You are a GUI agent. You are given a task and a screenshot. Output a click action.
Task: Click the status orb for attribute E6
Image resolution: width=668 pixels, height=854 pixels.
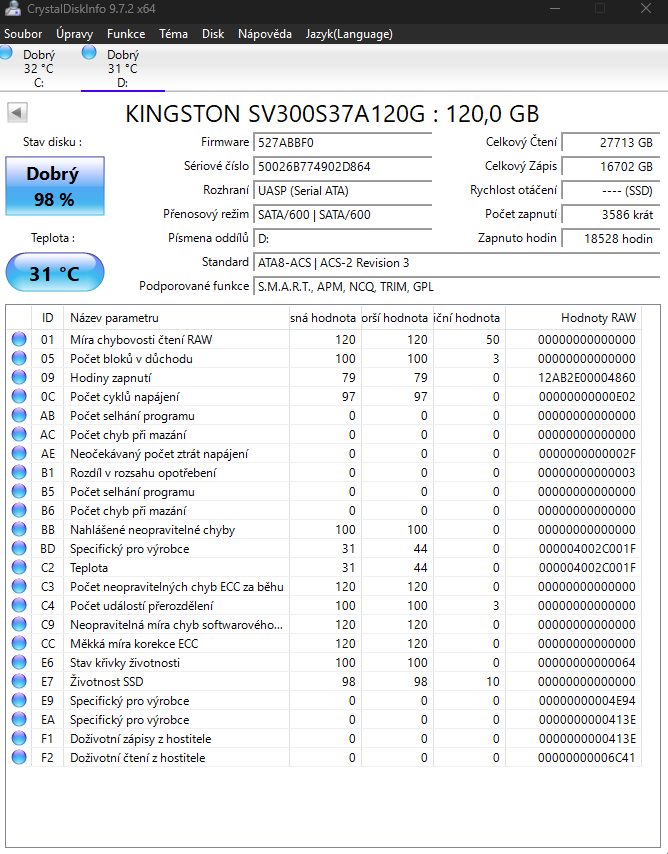tap(19, 662)
